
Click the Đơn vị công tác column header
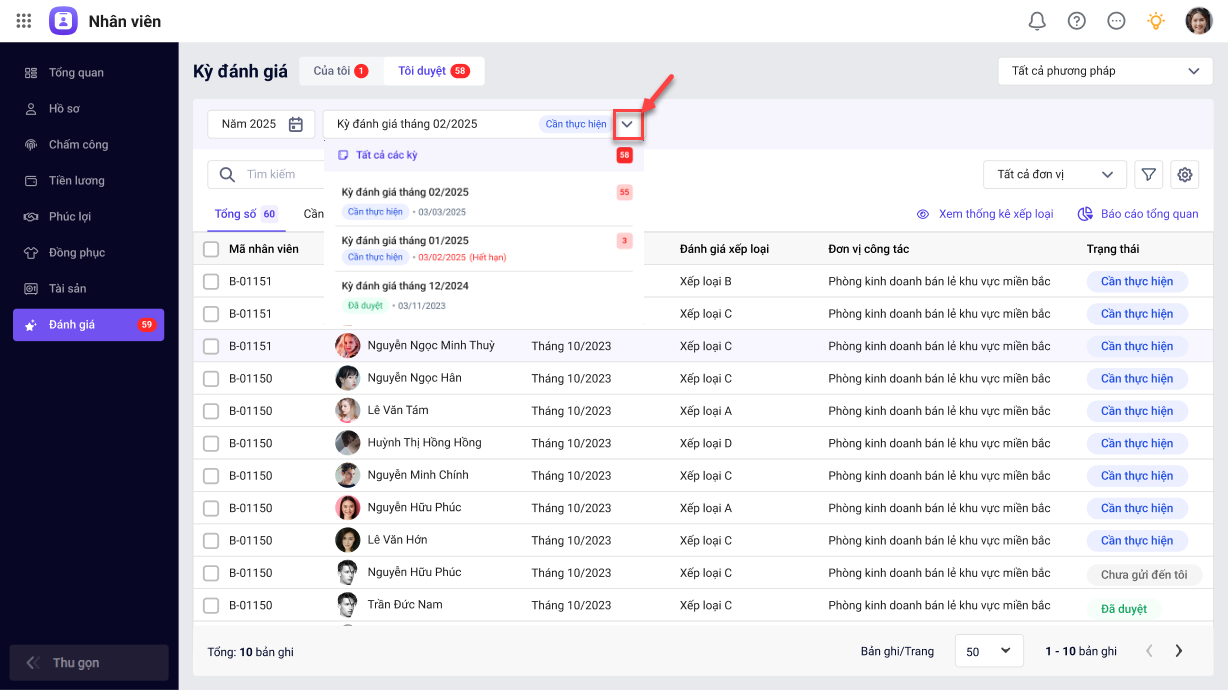pyautogui.click(x=869, y=249)
